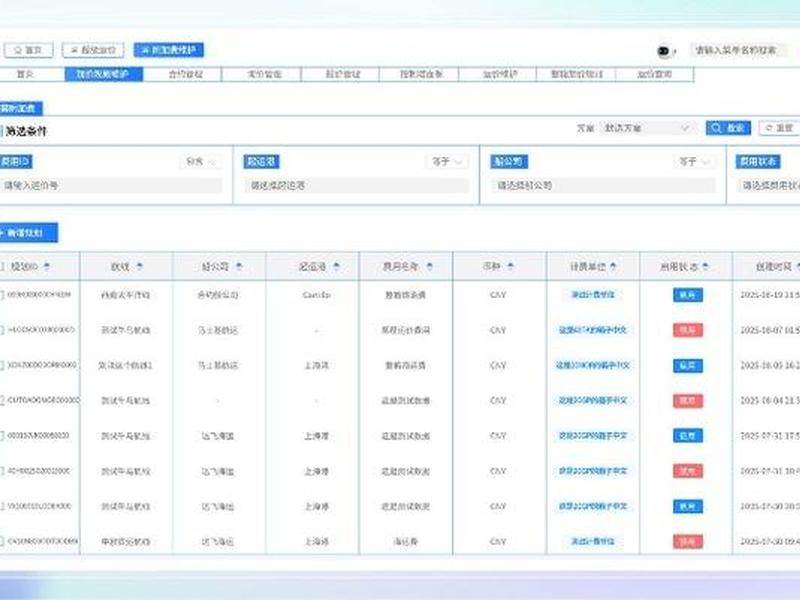The image size is (800, 600).
Task: Open the user avatar at top right
Action: pos(664,51)
